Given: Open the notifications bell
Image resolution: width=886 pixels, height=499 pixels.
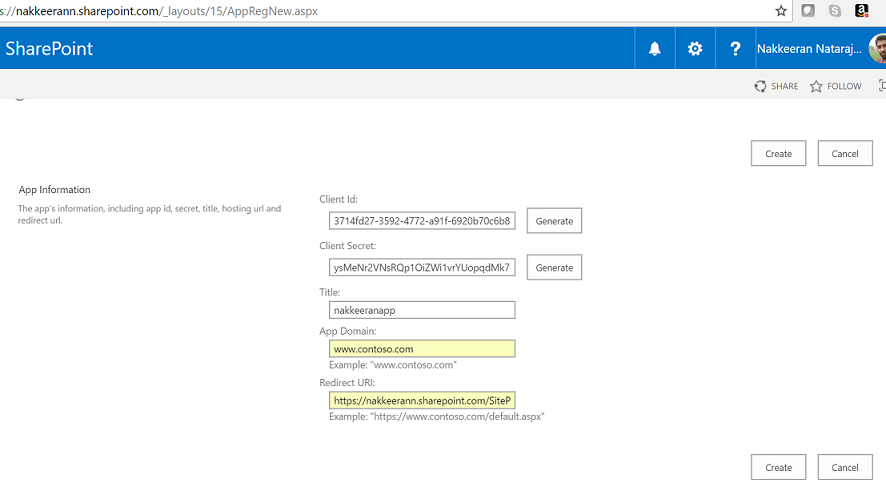Looking at the screenshot, I should tap(655, 48).
